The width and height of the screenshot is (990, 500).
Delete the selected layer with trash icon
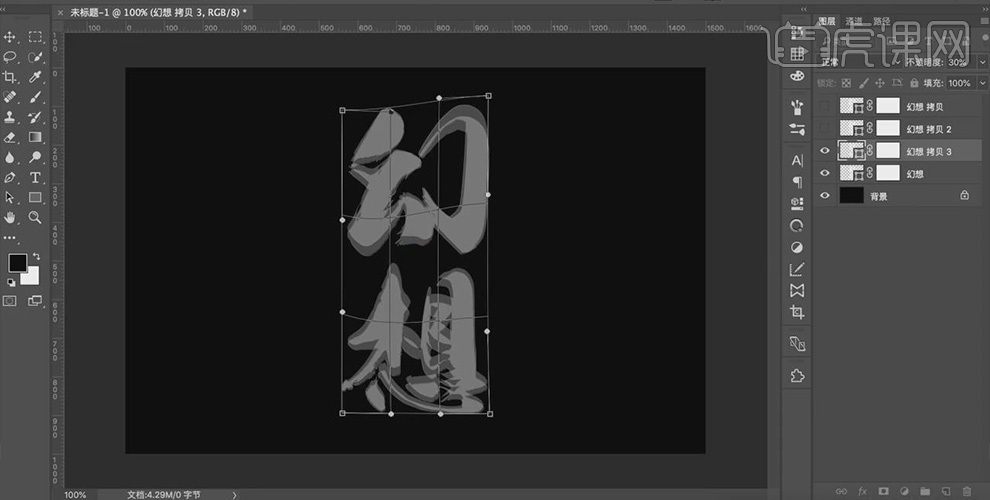point(967,491)
